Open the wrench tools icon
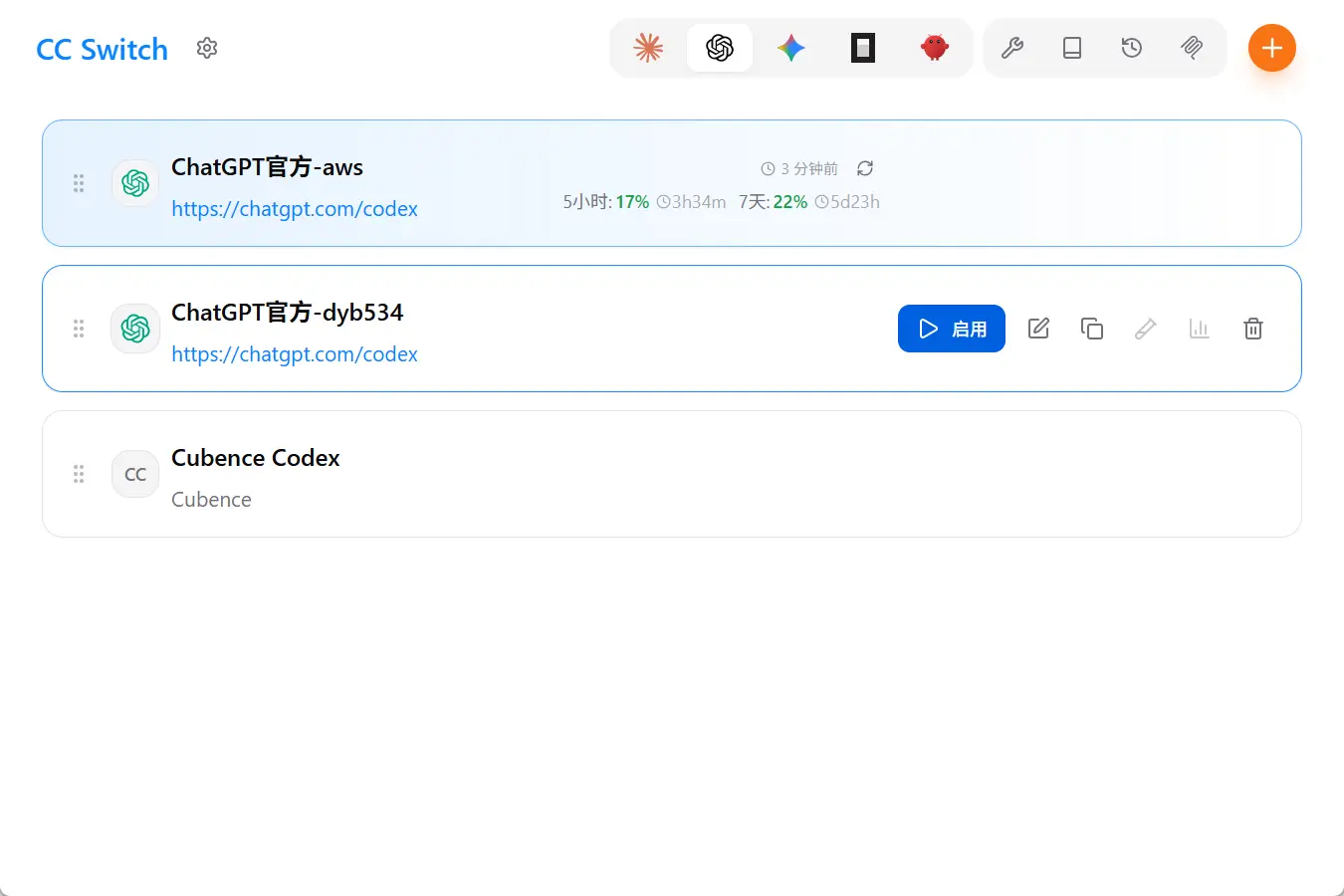The image size is (1344, 896). coord(1012,48)
